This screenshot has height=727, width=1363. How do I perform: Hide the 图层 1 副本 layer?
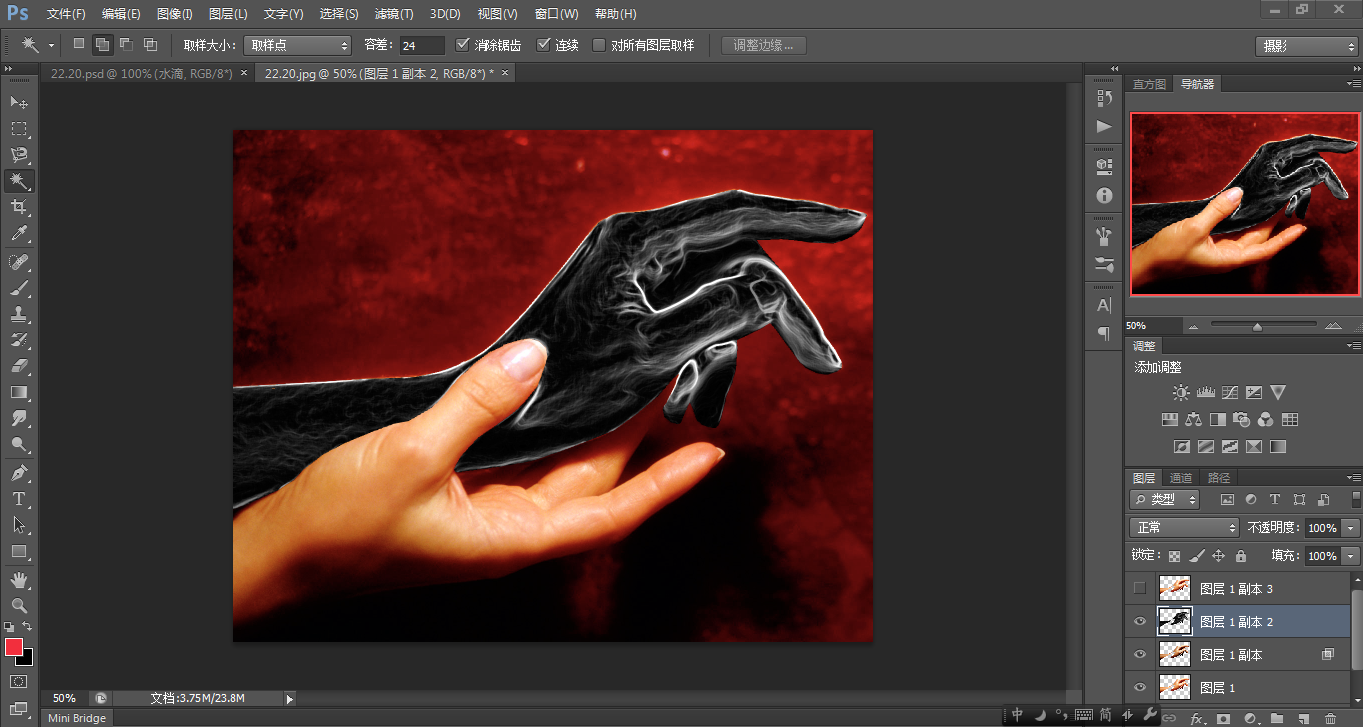1139,655
